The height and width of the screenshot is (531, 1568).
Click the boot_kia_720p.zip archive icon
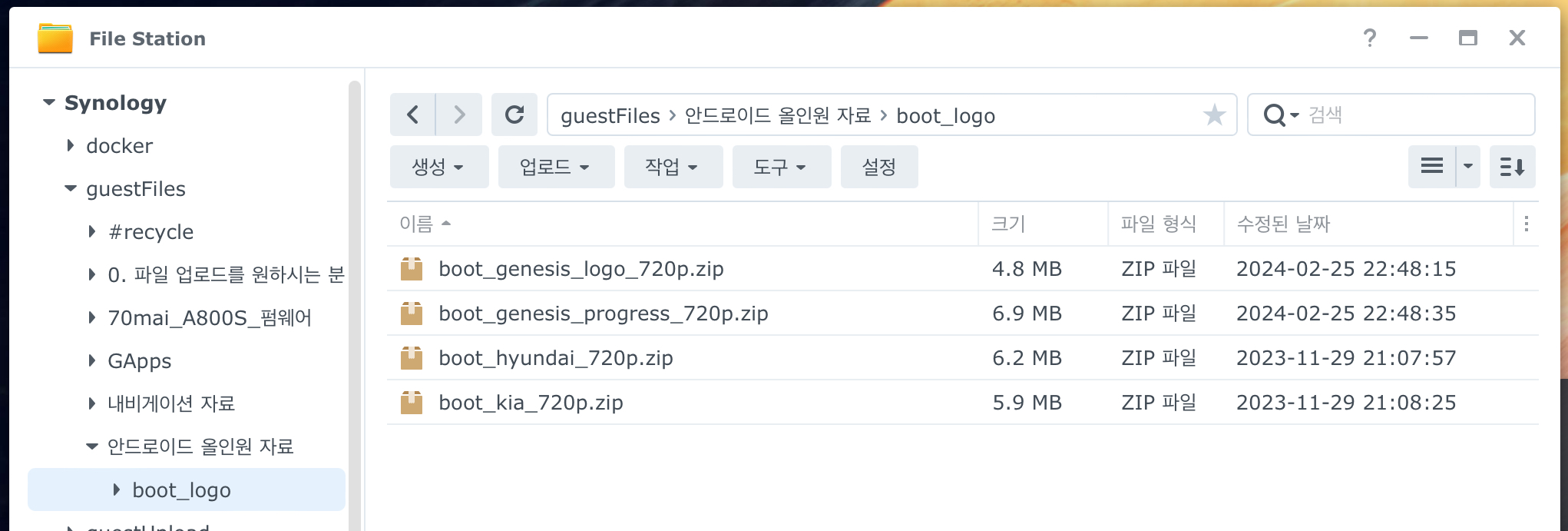pyautogui.click(x=412, y=403)
